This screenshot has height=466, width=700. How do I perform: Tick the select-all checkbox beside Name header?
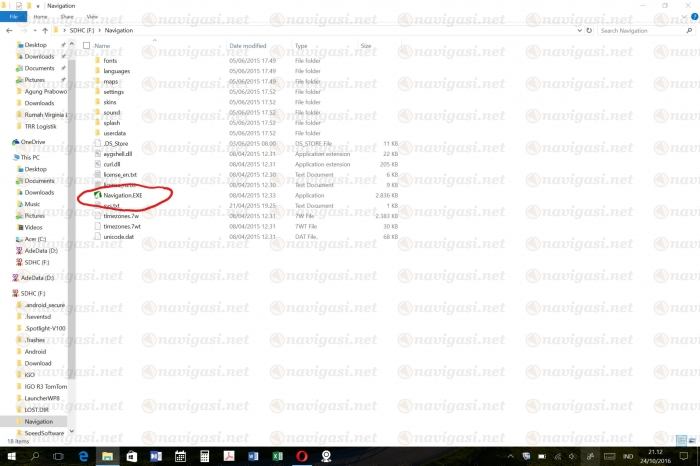pyautogui.click(x=87, y=46)
